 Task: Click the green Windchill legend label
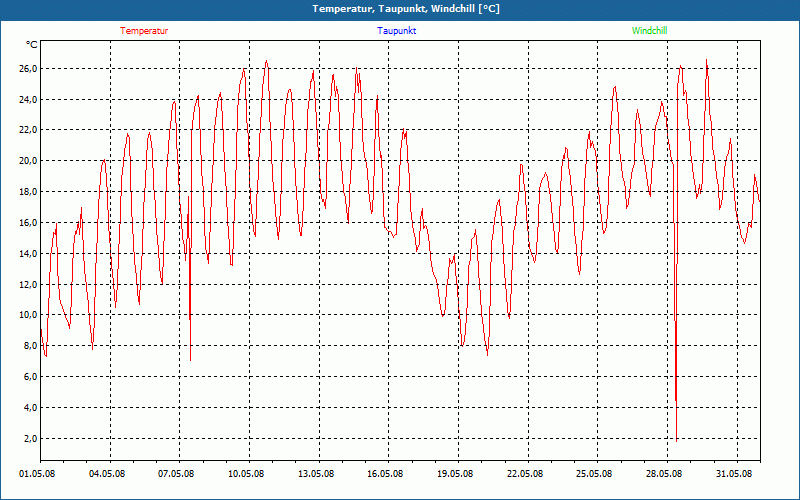(x=649, y=31)
